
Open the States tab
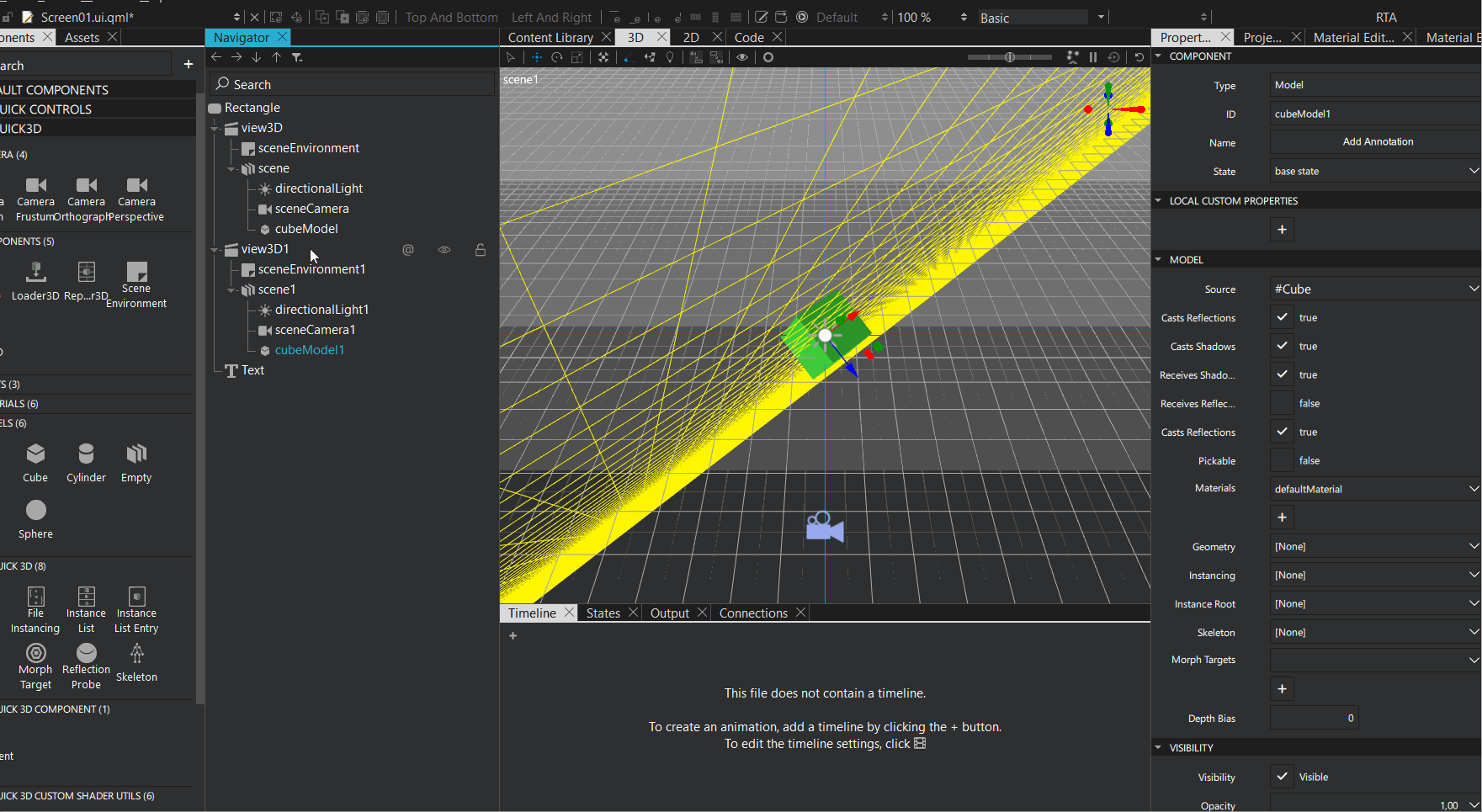click(x=603, y=613)
